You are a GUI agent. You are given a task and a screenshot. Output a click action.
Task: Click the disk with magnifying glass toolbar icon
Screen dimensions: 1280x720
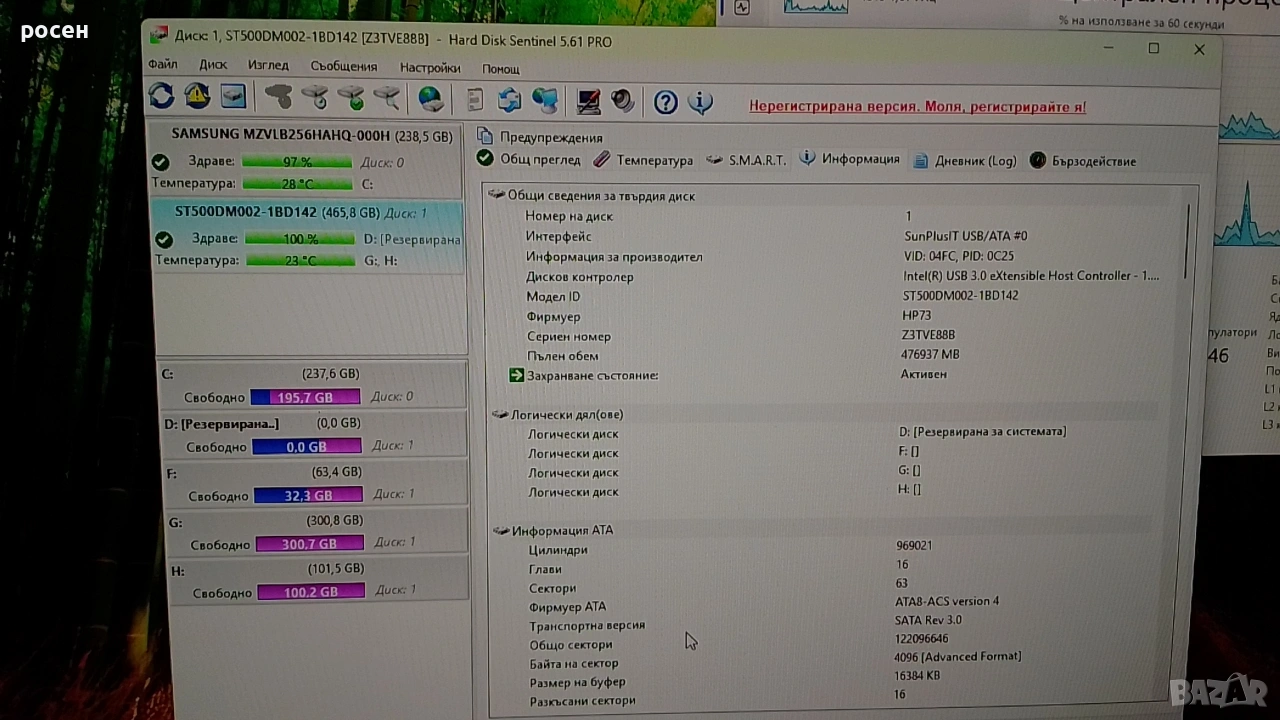pos(386,97)
